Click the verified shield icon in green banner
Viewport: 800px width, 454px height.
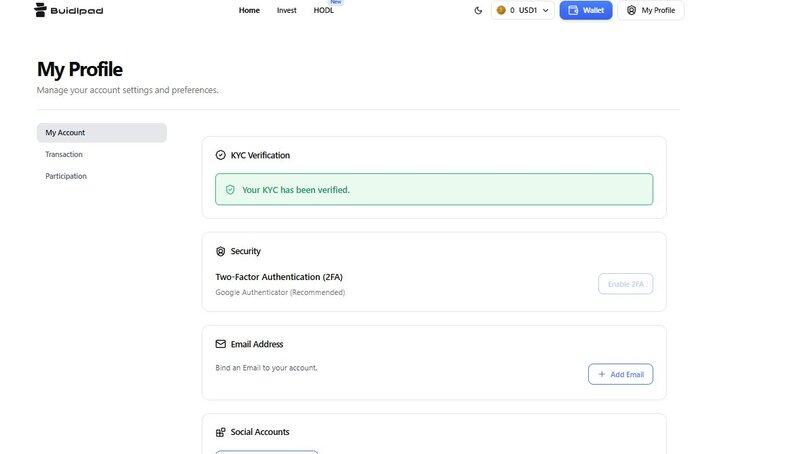[230, 189]
